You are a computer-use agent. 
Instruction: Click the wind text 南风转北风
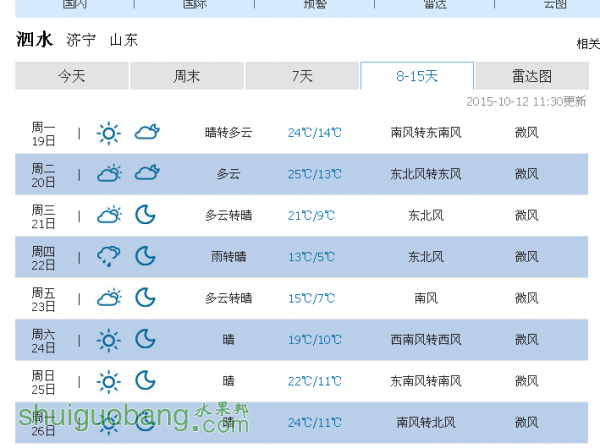coord(426,422)
